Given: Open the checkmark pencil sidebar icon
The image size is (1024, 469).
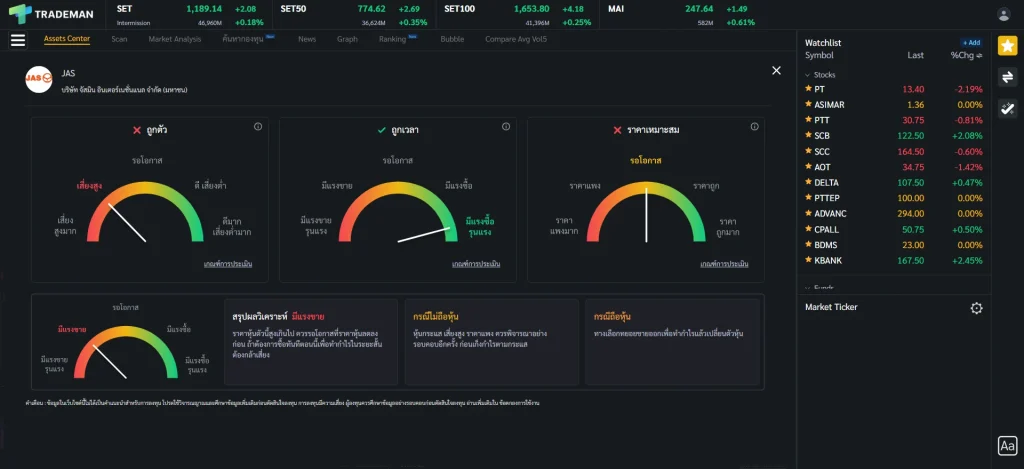Looking at the screenshot, I should (1007, 109).
